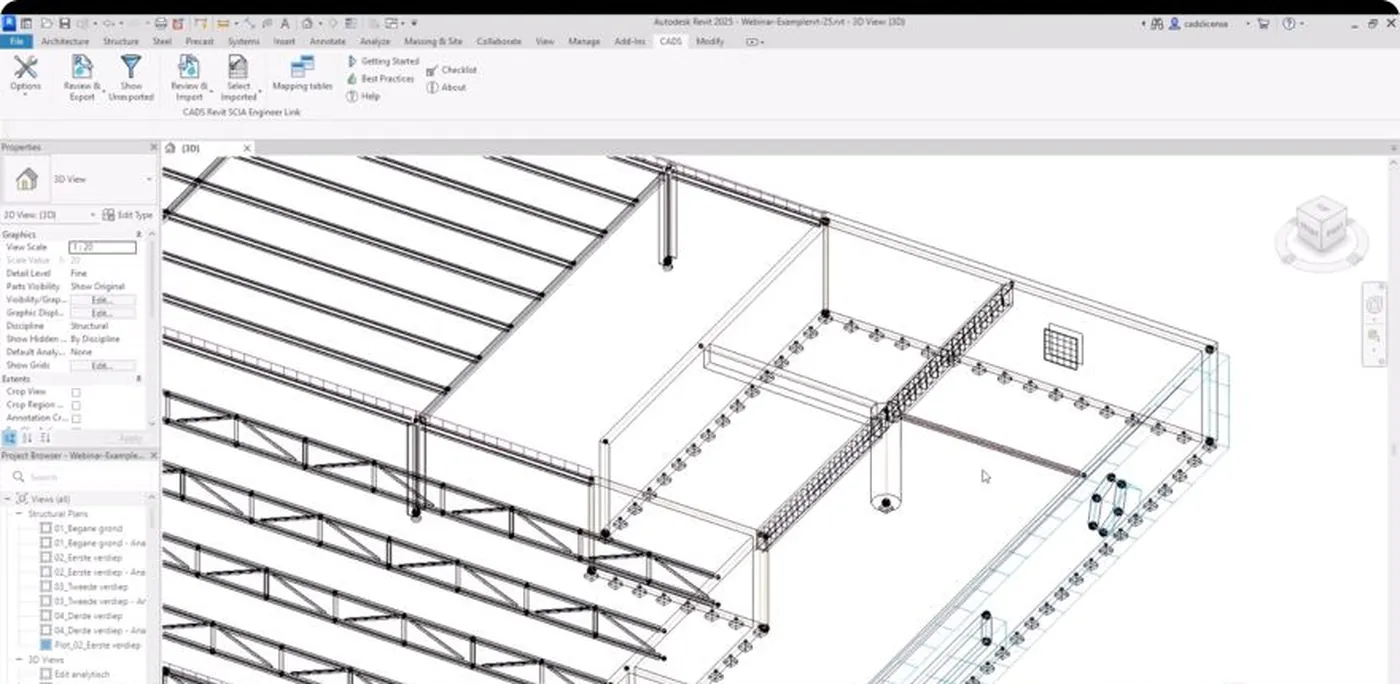Click the Select Imported icon

click(x=238, y=67)
